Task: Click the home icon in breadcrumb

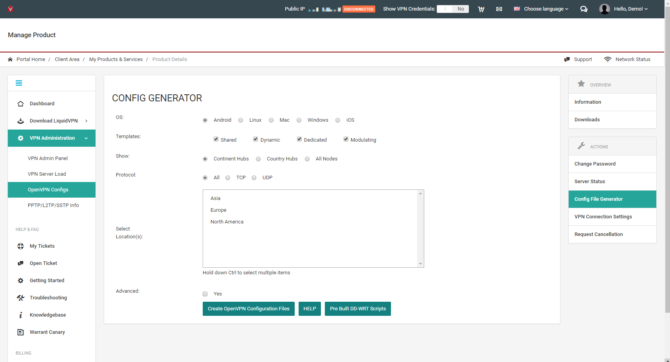Action: tap(10, 59)
